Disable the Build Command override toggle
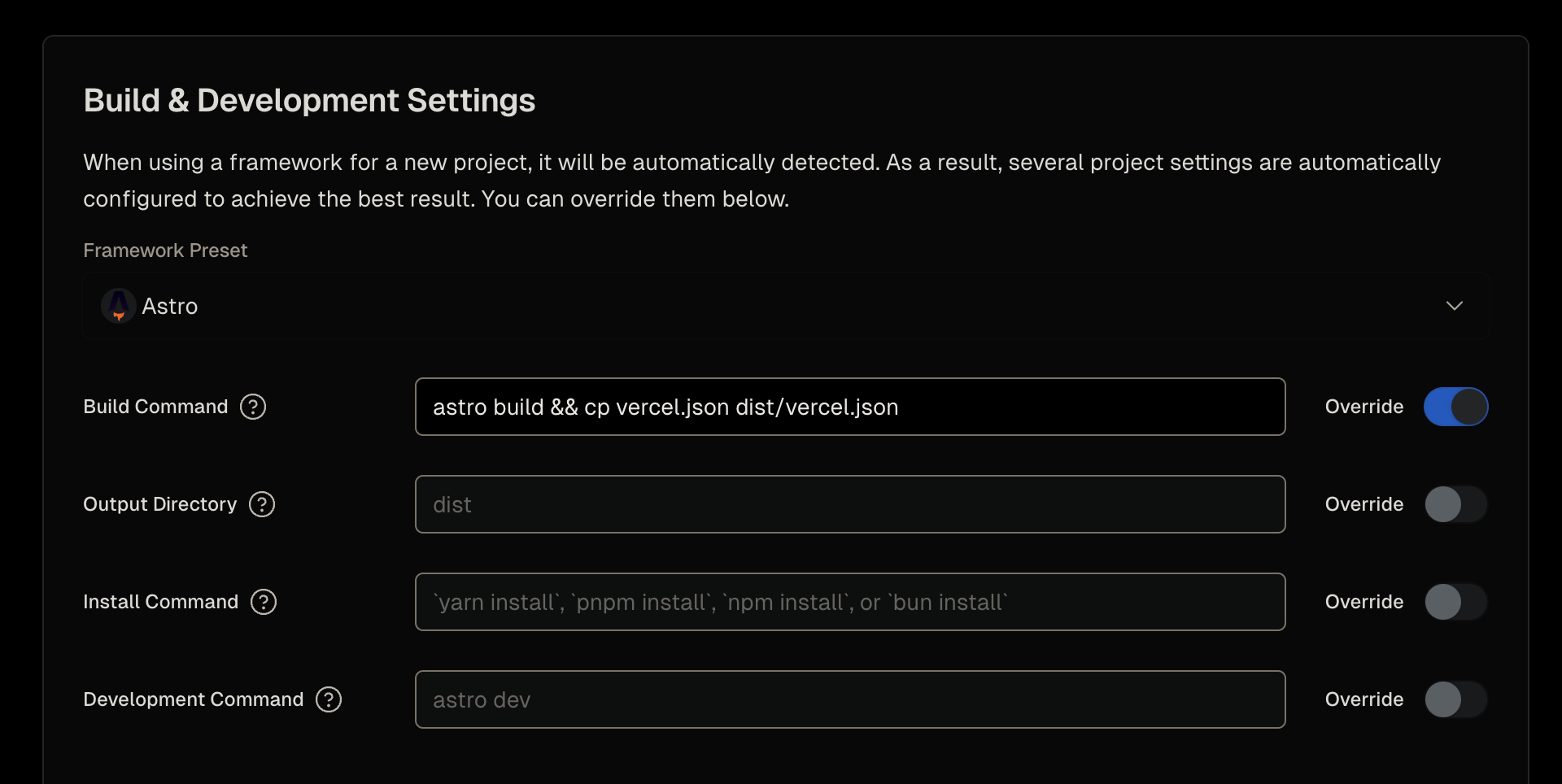Image resolution: width=1562 pixels, height=784 pixels. click(1455, 407)
